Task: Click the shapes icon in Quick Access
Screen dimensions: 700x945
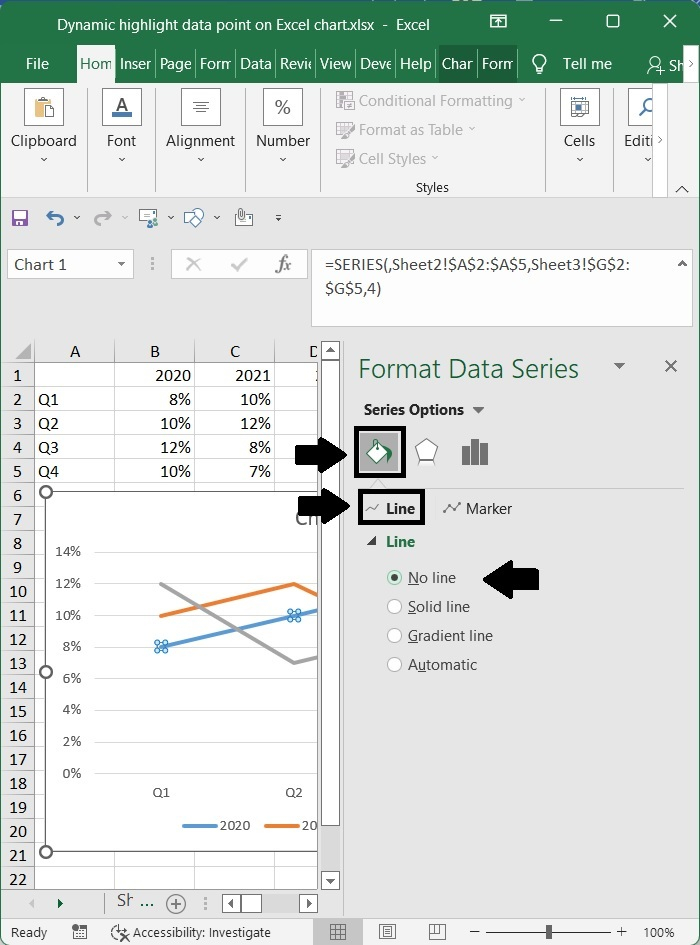Action: pyautogui.click(x=194, y=218)
